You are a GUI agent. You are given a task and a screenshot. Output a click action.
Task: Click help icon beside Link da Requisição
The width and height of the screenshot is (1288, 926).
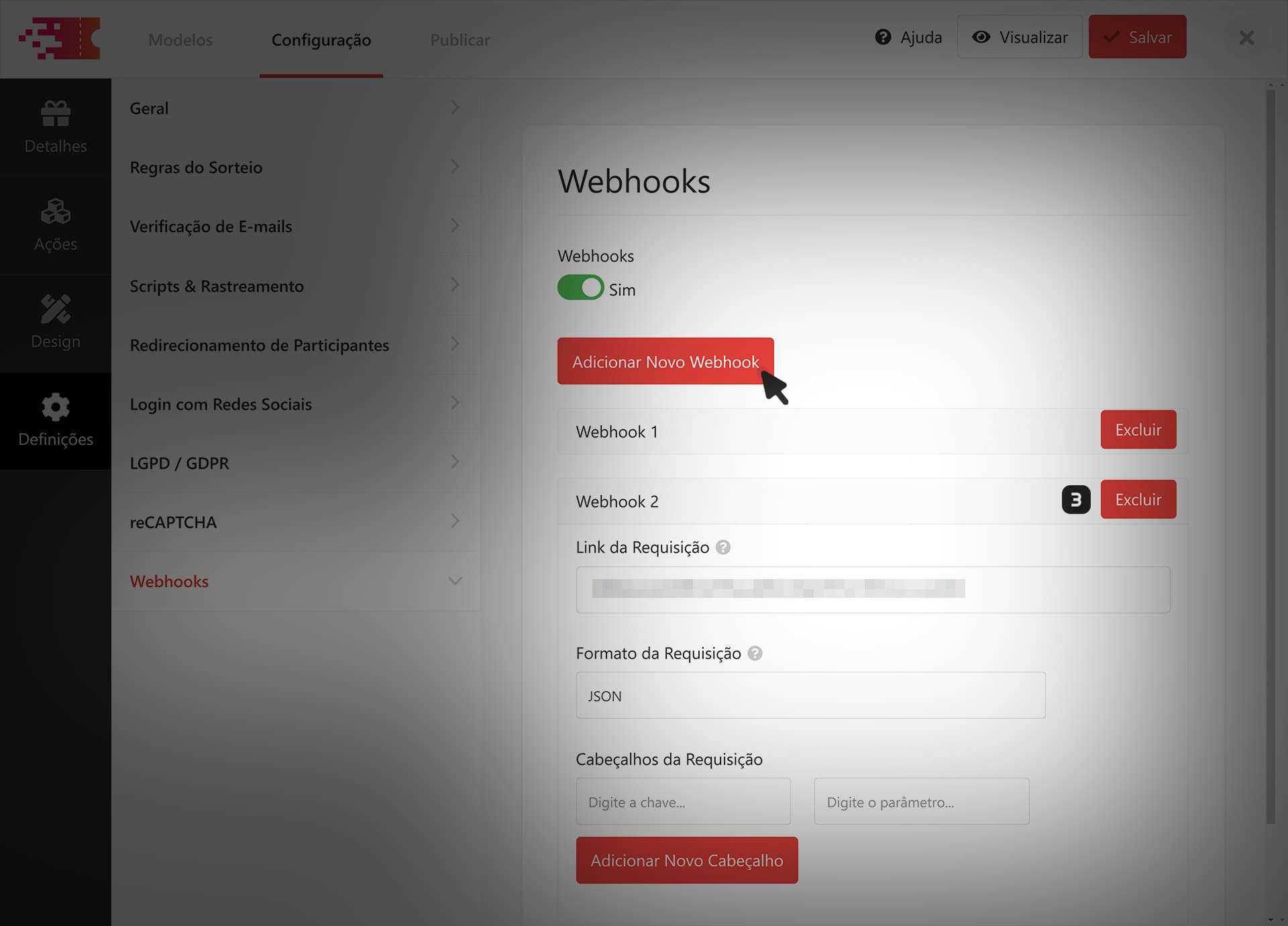[723, 548]
